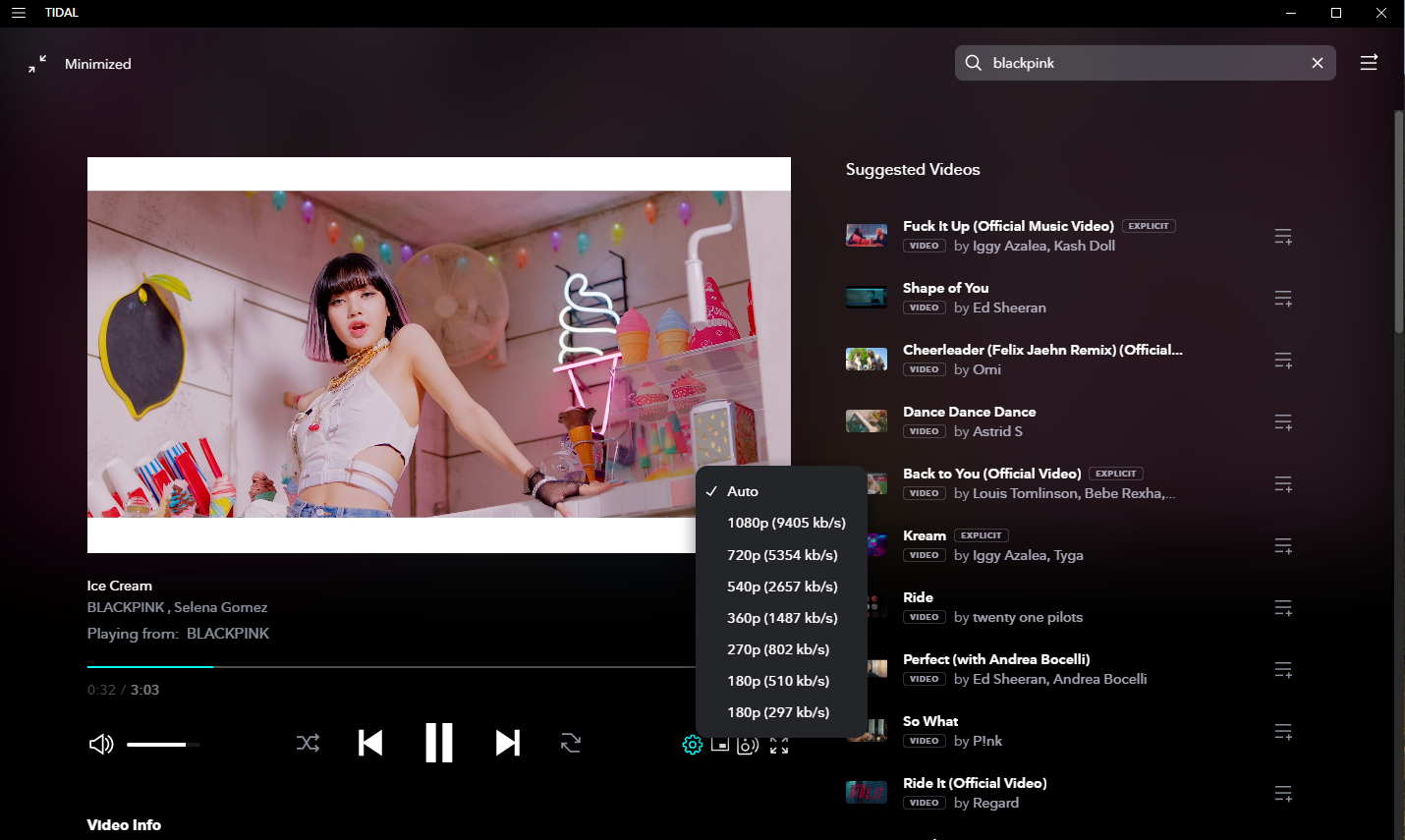Choose 360p (1487 kb/s) quality

click(x=781, y=618)
